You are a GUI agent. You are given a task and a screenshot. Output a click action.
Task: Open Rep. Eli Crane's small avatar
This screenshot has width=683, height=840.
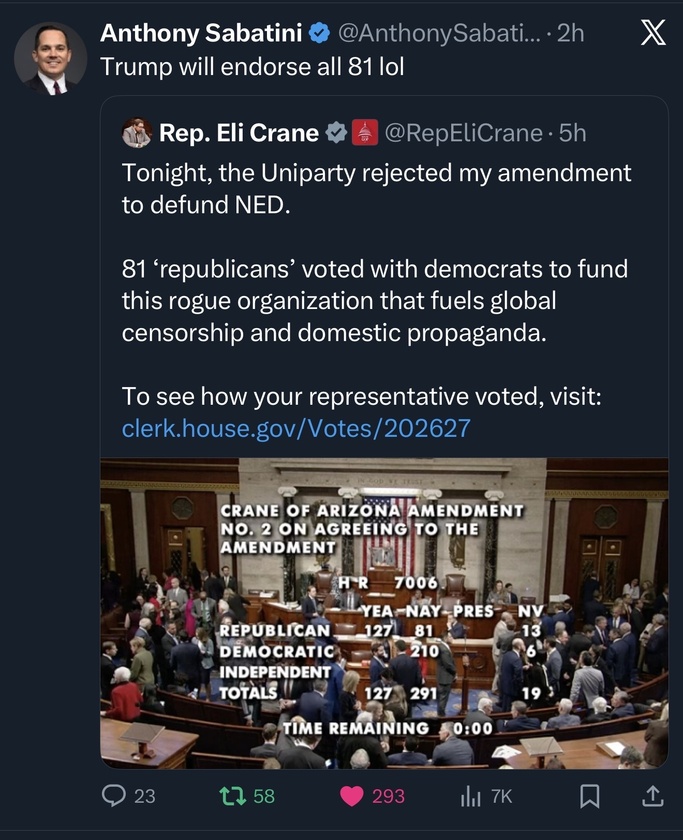(x=136, y=132)
